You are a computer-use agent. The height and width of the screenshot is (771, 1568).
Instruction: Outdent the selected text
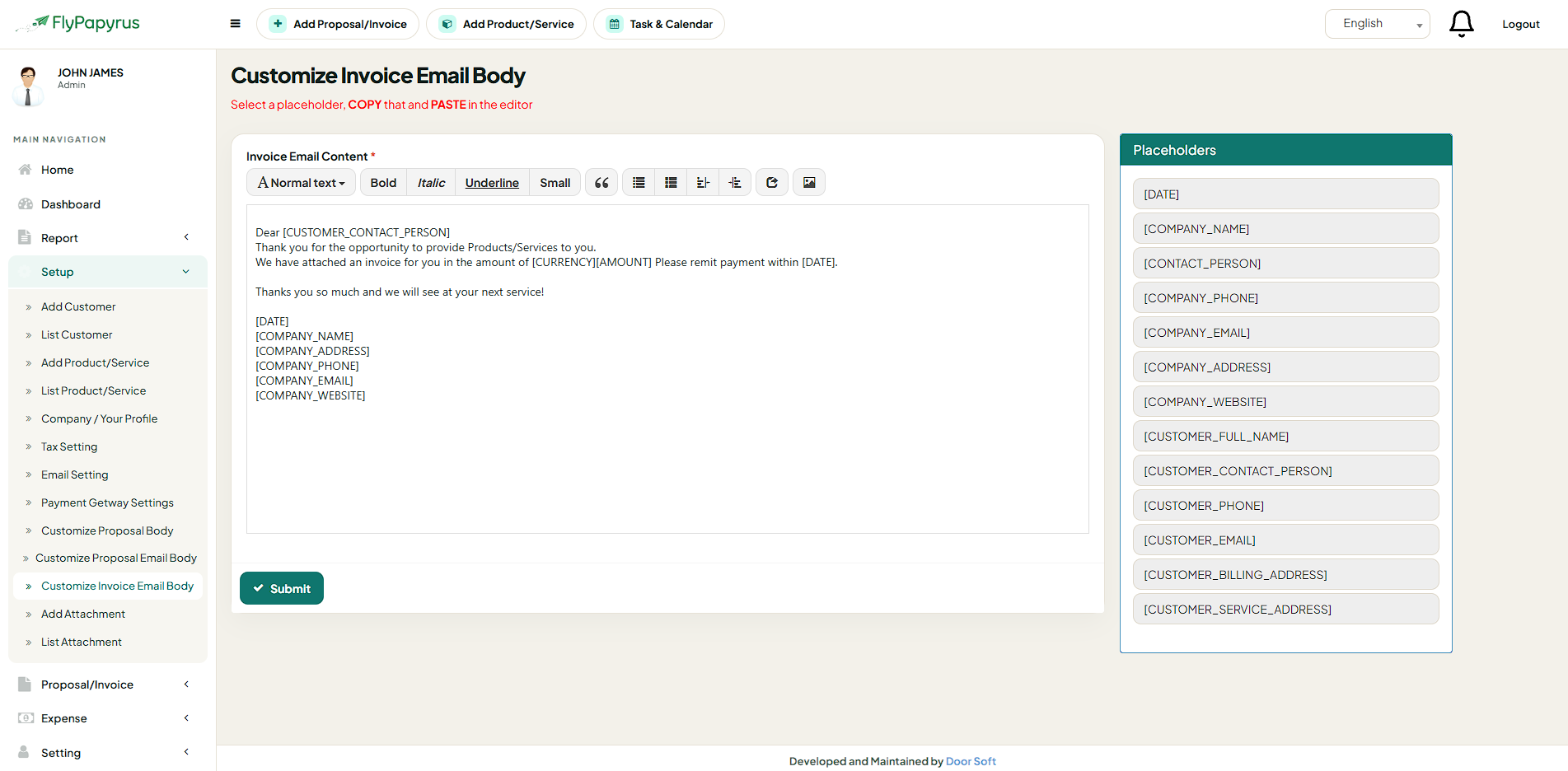point(703,183)
